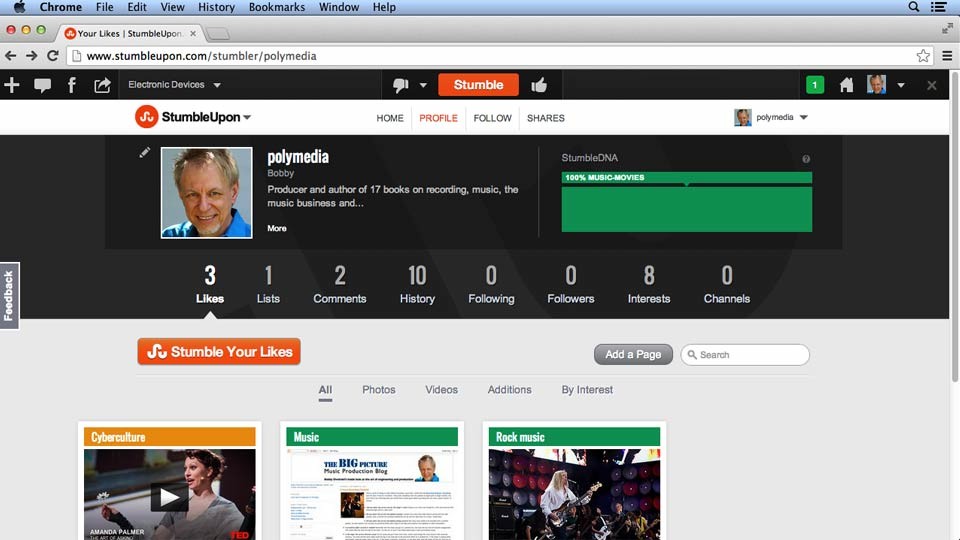Close the StumbleUpon toolbar with the X
Screen dimensions: 960x540
[931, 85]
